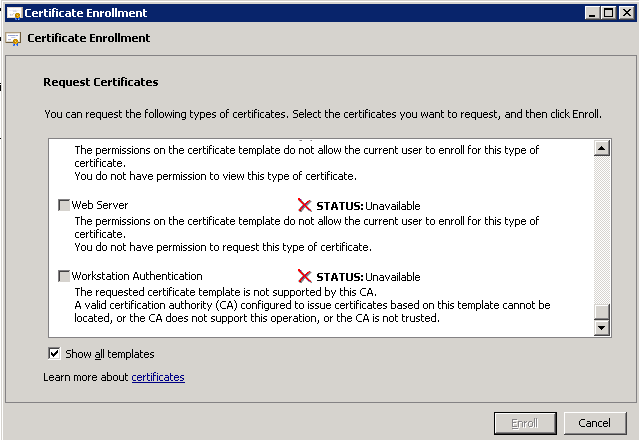
Task: Click the Certificate Enrollment header icon
Action: 13,39
